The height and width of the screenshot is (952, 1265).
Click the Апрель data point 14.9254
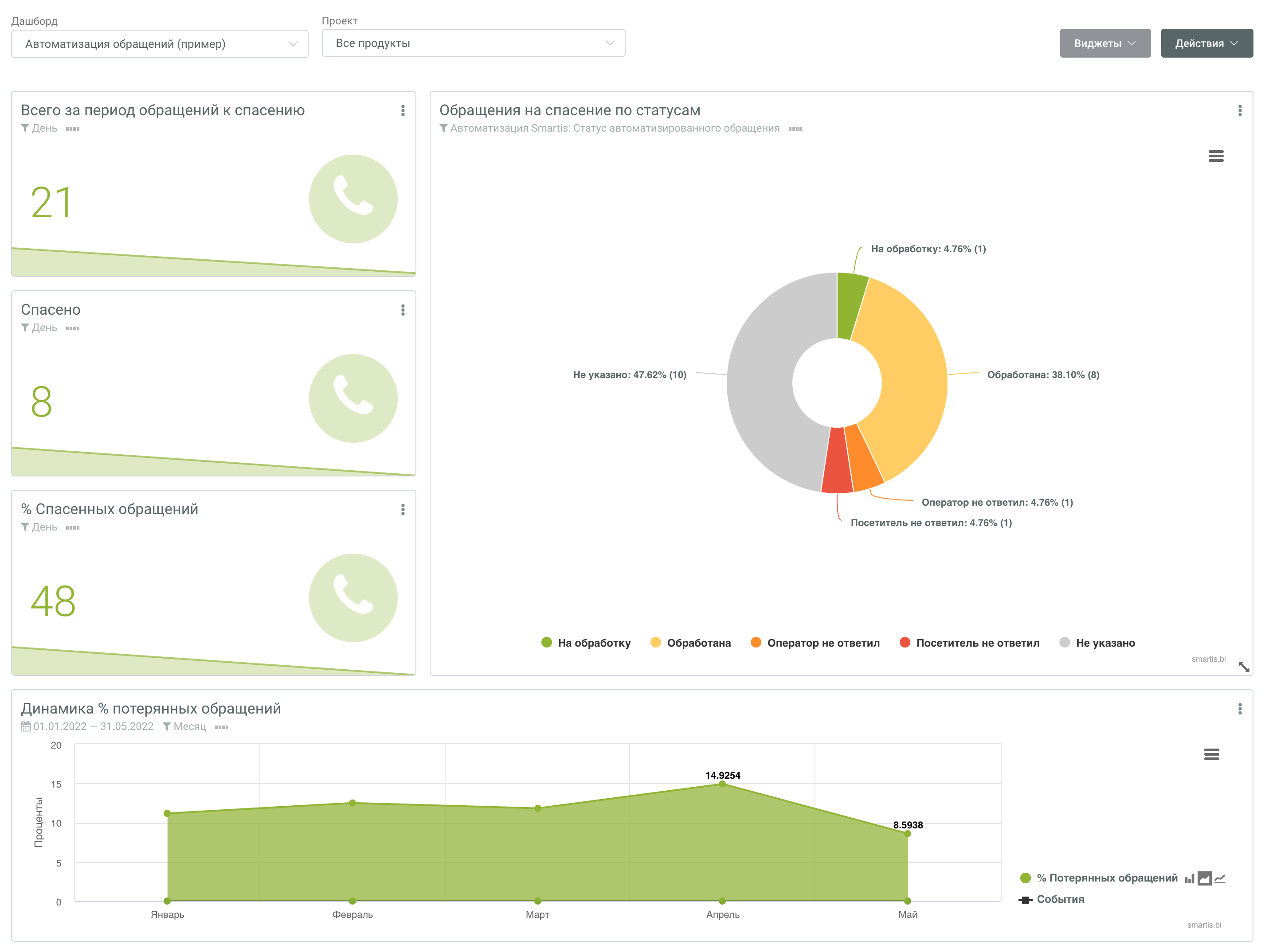coord(722,784)
